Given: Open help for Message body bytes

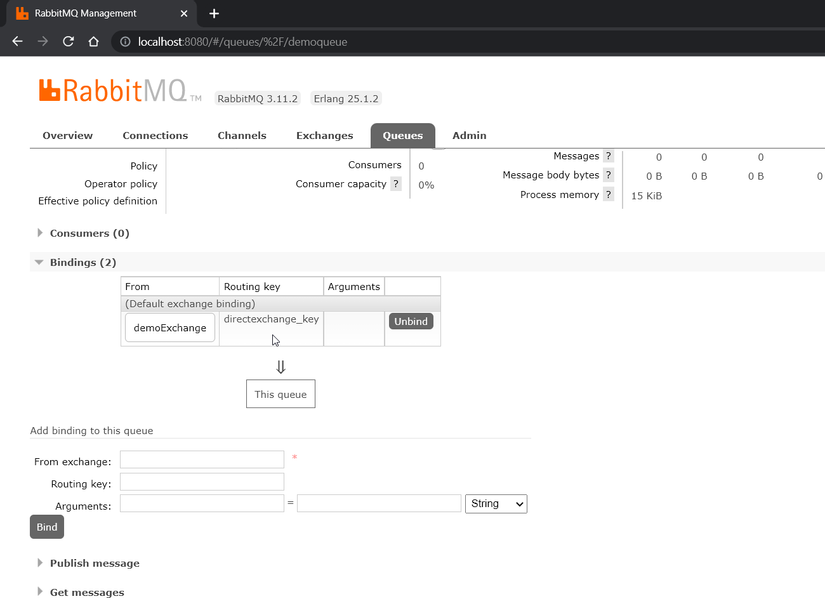Looking at the screenshot, I should [x=607, y=175].
